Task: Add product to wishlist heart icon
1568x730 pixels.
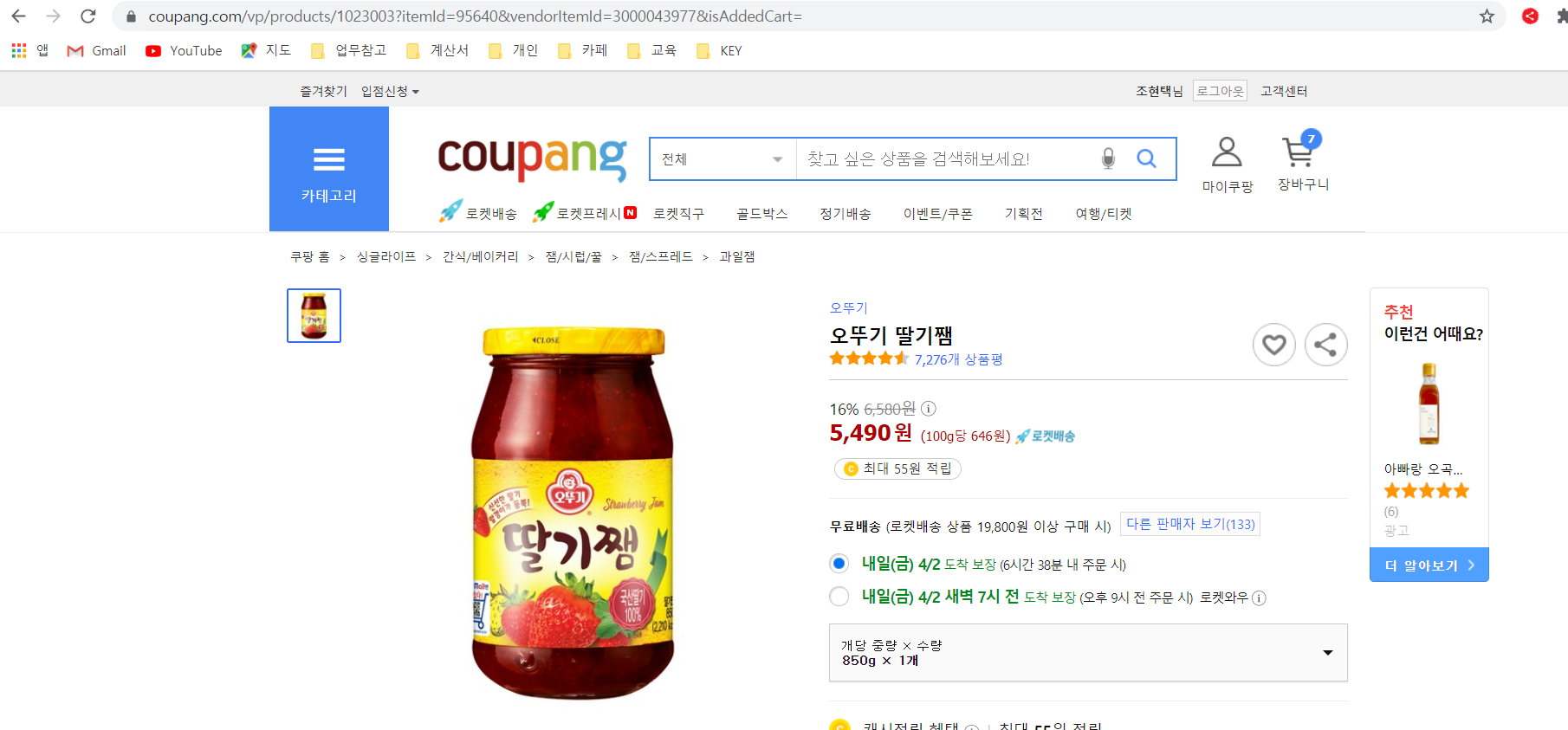Action: click(1274, 345)
